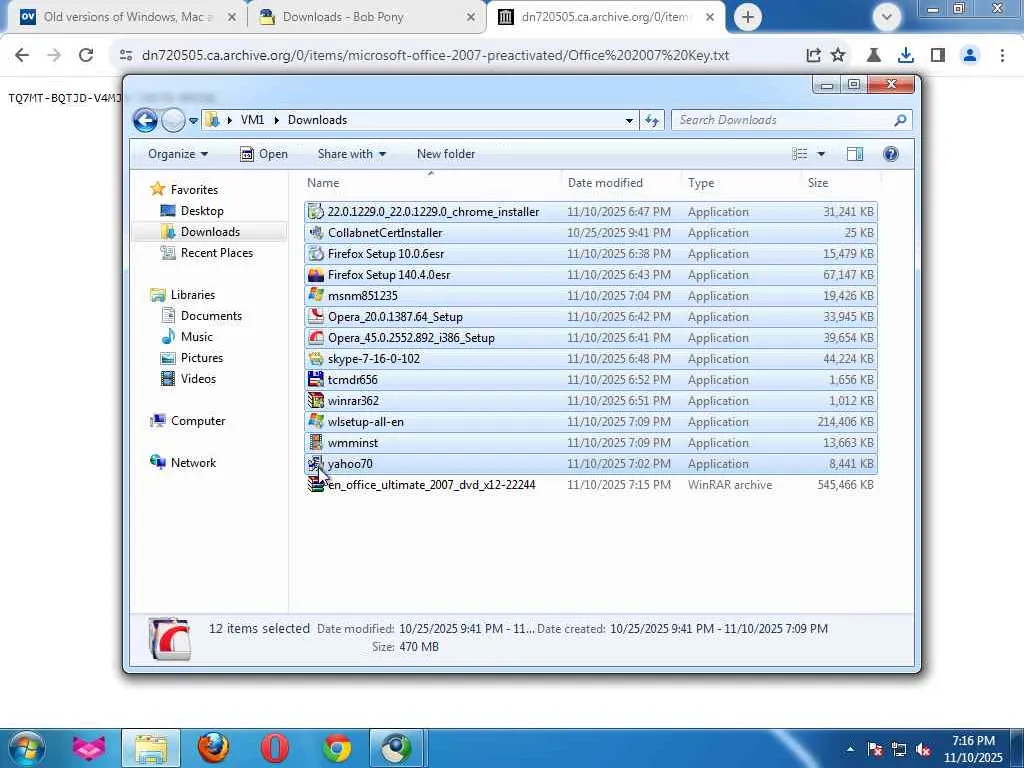Click the skype-7-16-0-102 file icon
This screenshot has width=1024, height=768.
(316, 359)
